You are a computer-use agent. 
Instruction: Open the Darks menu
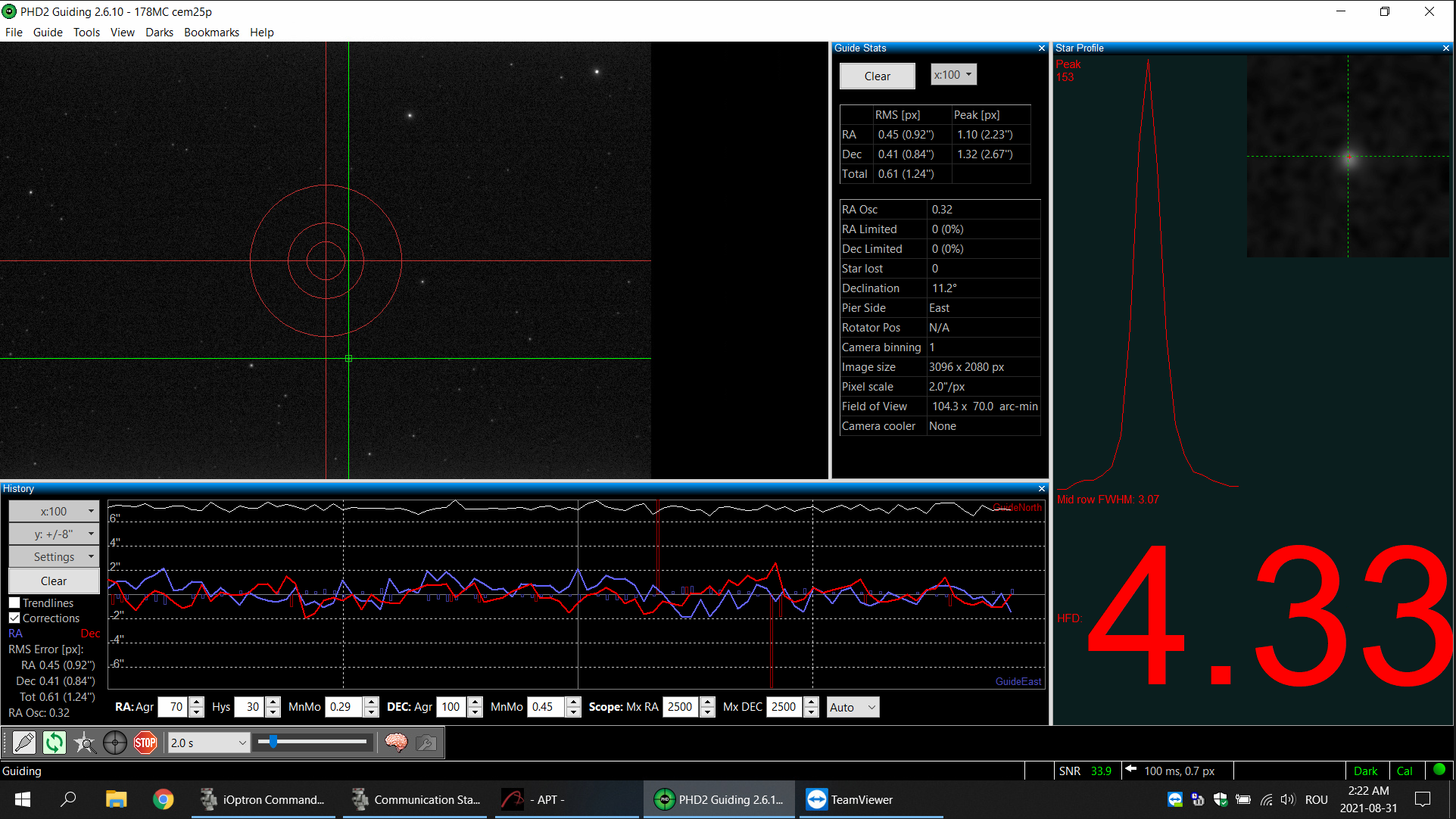click(159, 32)
